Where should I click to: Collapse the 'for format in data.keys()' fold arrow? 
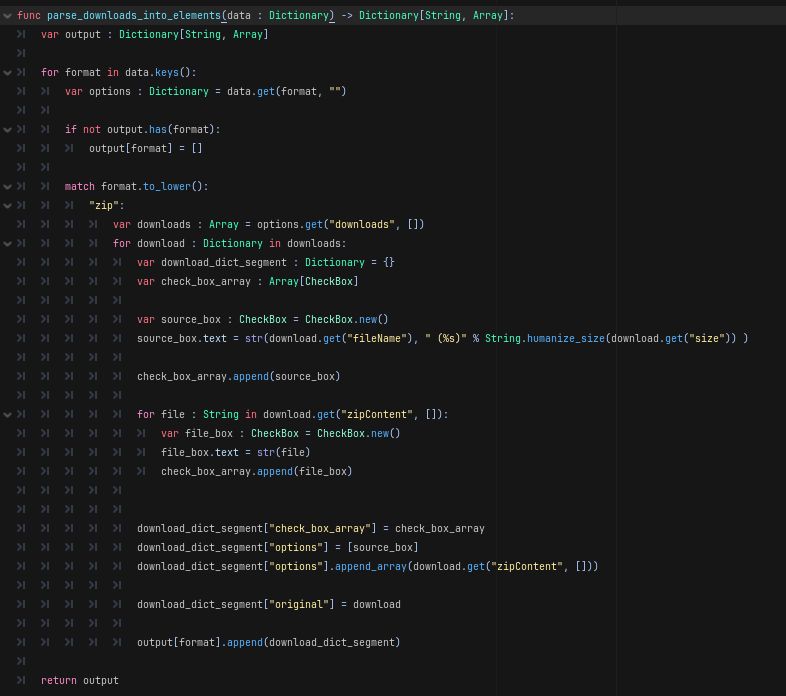click(7, 73)
